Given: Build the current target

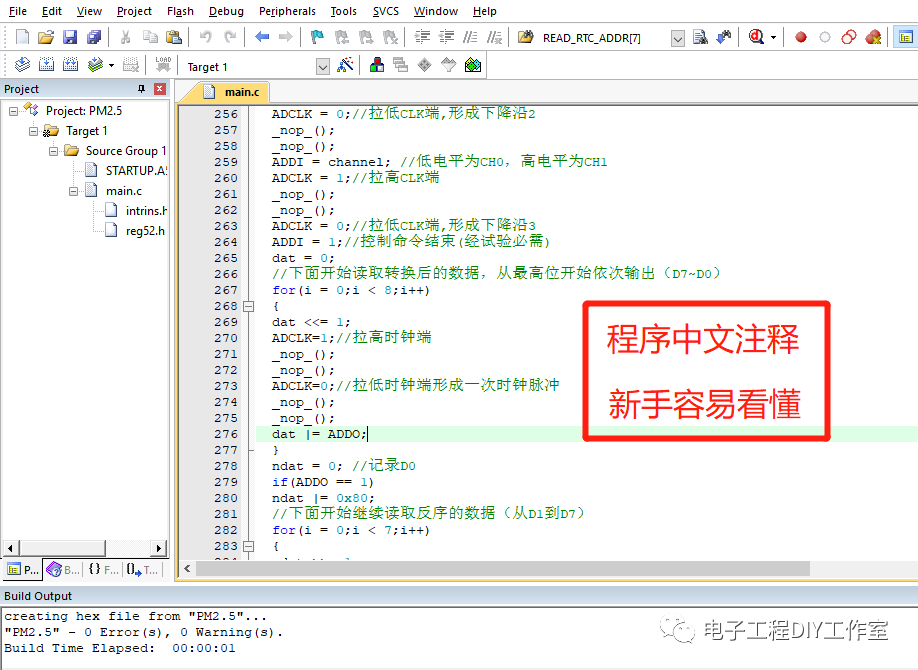Looking at the screenshot, I should pos(45,64).
